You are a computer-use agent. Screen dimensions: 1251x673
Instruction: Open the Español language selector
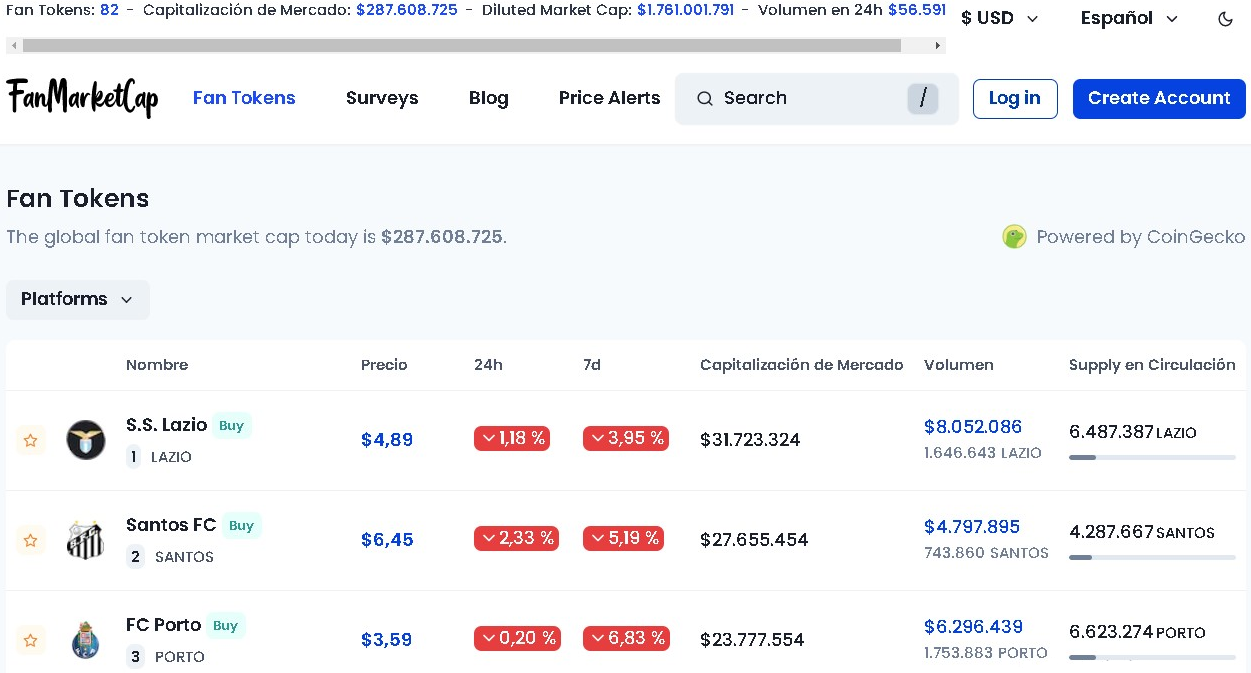[1129, 19]
